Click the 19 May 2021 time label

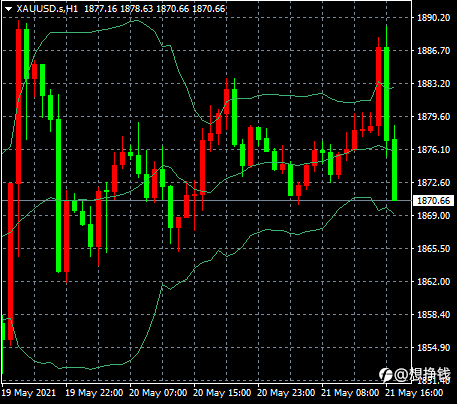tap(29, 393)
